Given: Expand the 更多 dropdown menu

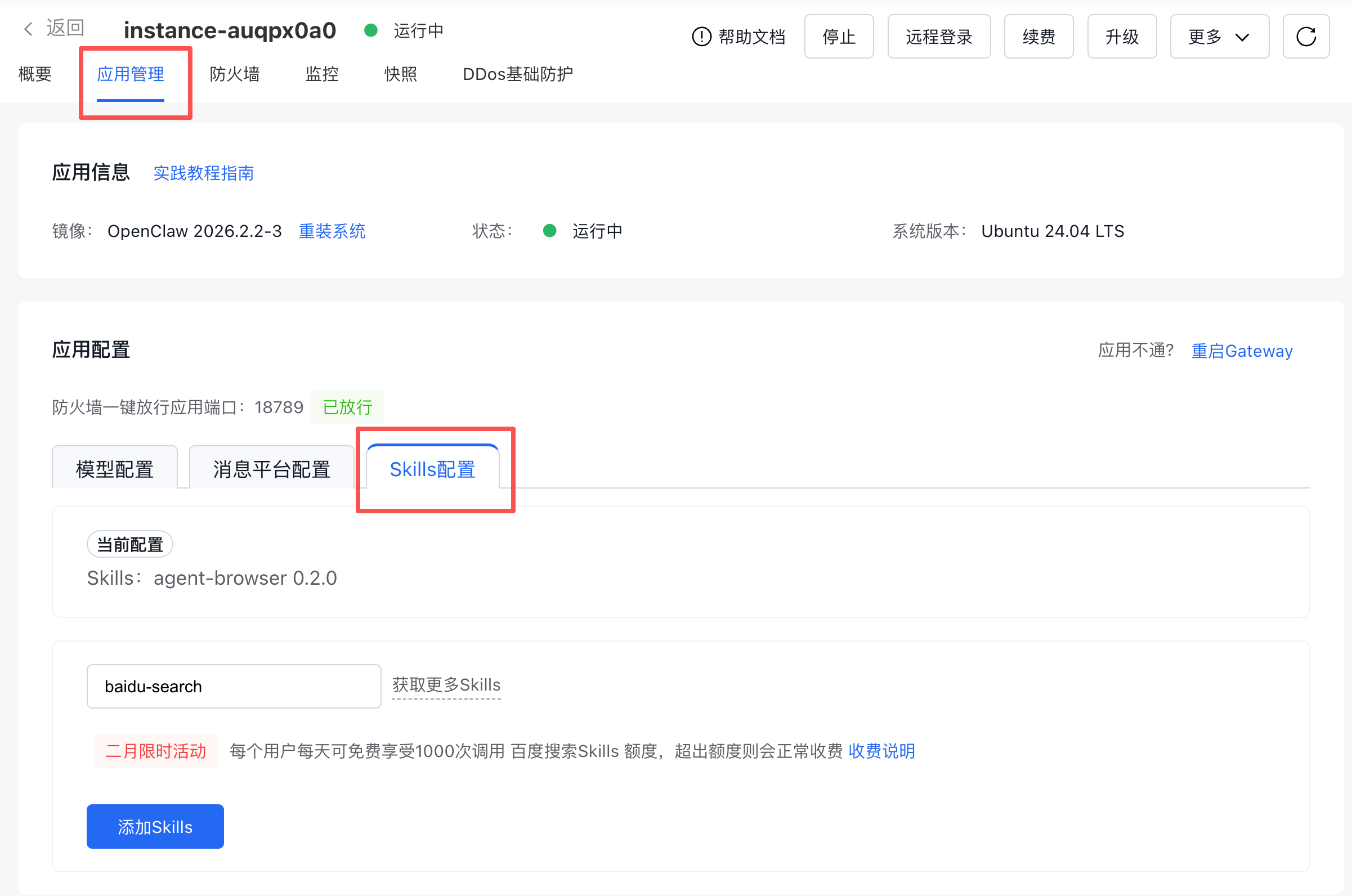Looking at the screenshot, I should [1219, 37].
